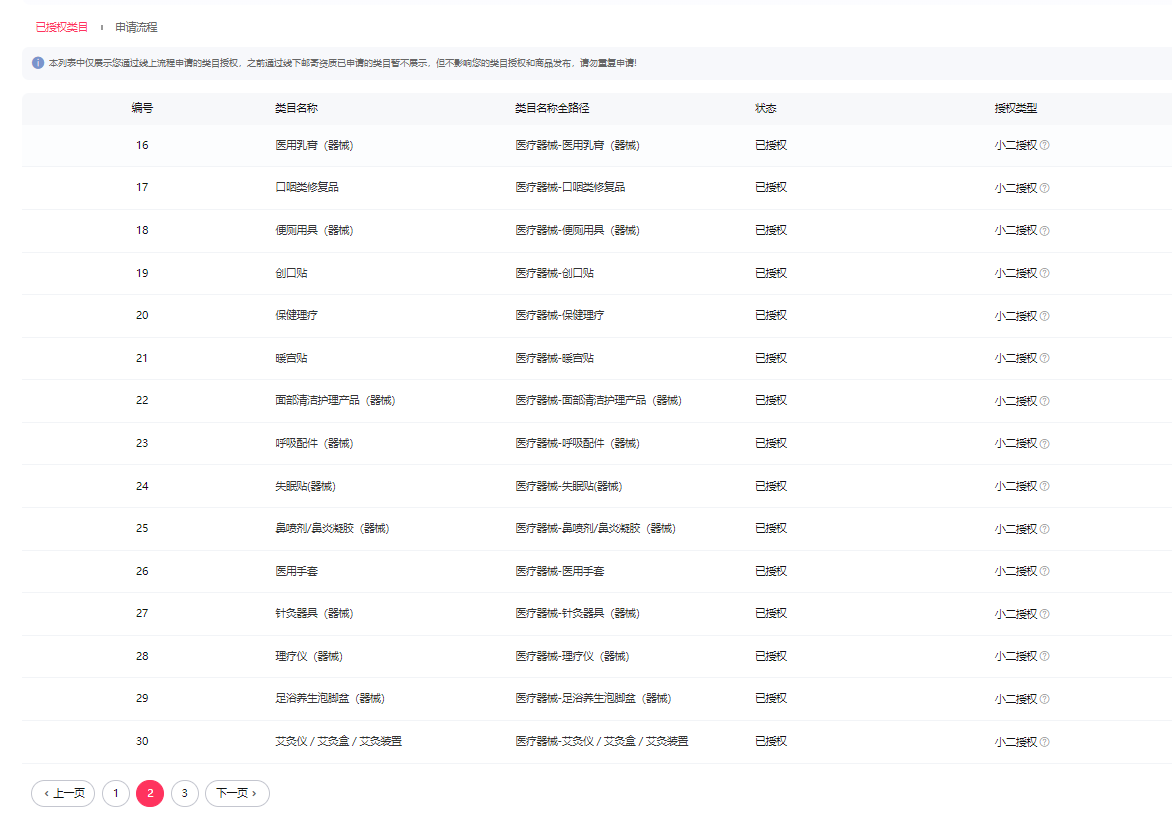
Task: Go to previous page with 上一页
Action: tap(63, 793)
